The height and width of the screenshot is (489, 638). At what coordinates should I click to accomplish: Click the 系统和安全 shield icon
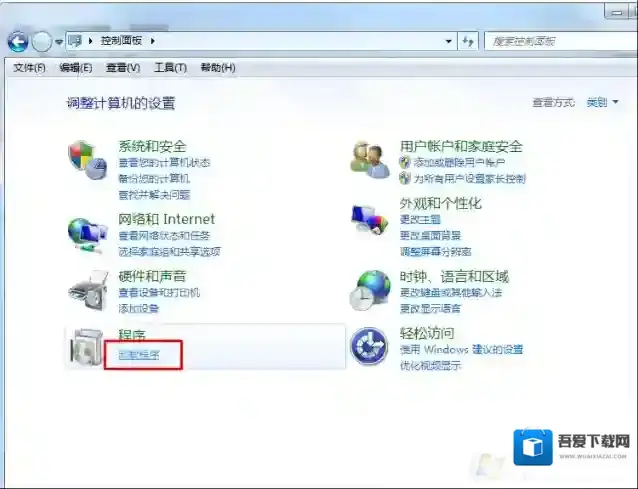click(x=87, y=160)
